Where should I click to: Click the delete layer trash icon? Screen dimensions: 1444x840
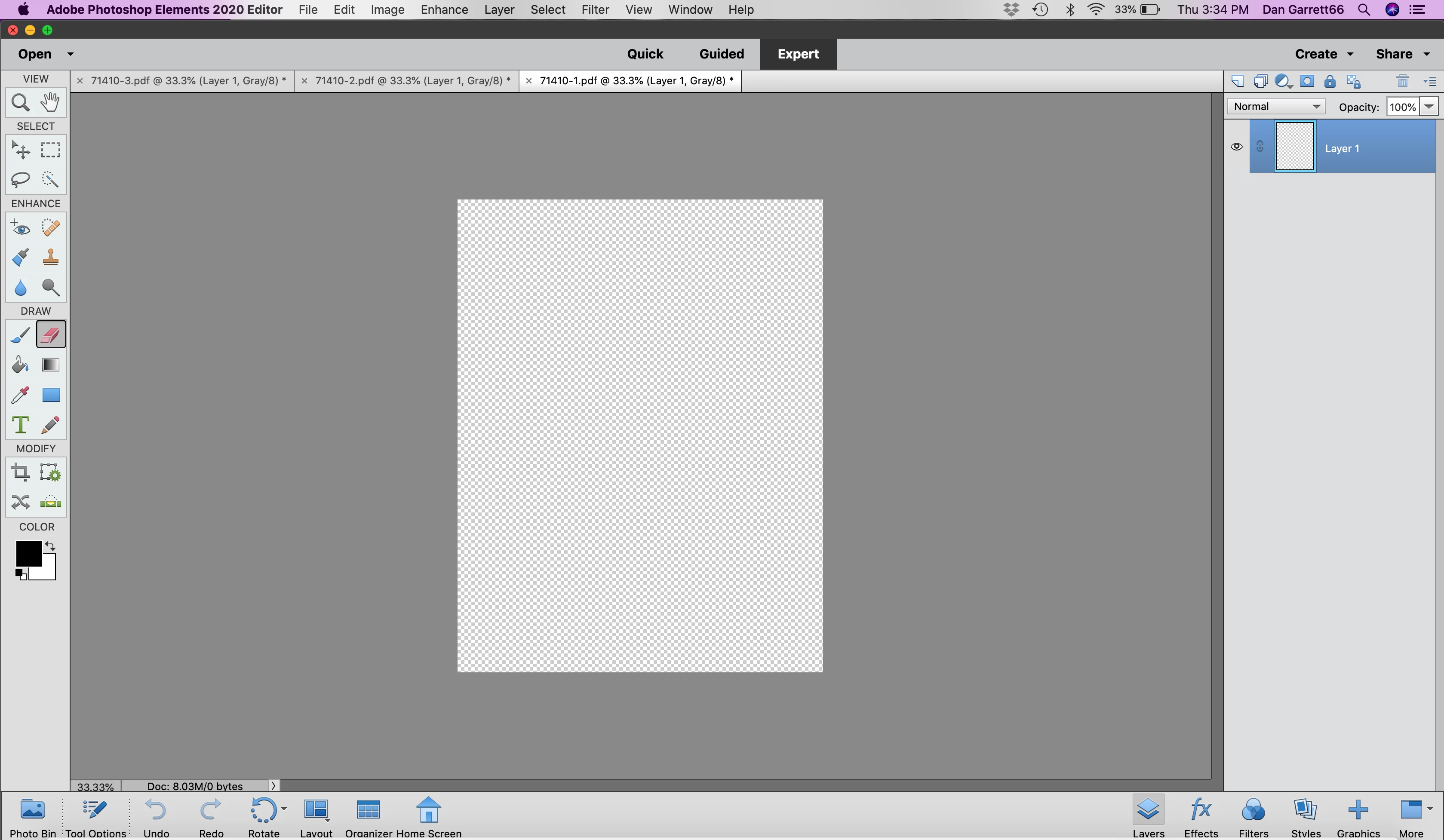point(1402,81)
